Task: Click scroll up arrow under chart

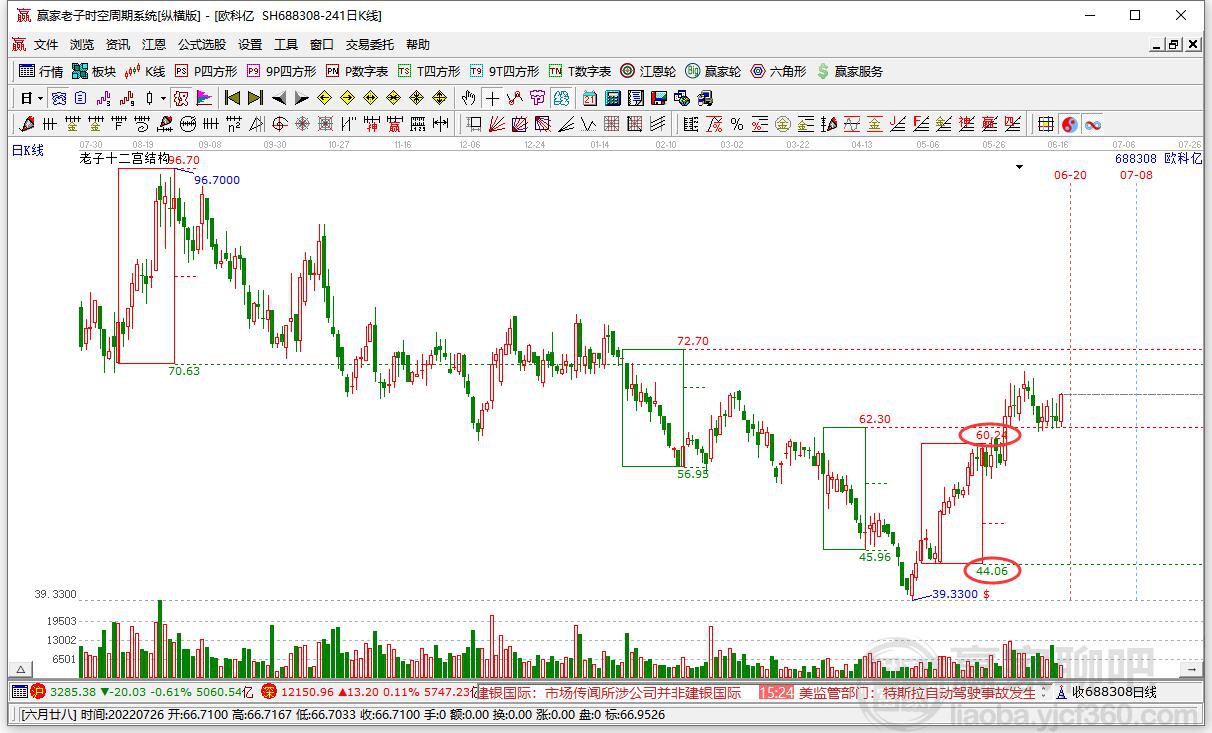Action: (18, 669)
